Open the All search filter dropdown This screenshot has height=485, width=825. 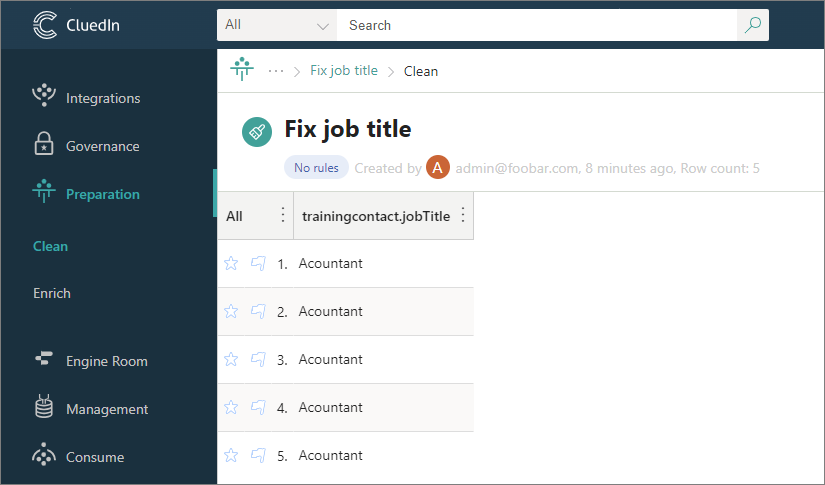click(x=277, y=25)
